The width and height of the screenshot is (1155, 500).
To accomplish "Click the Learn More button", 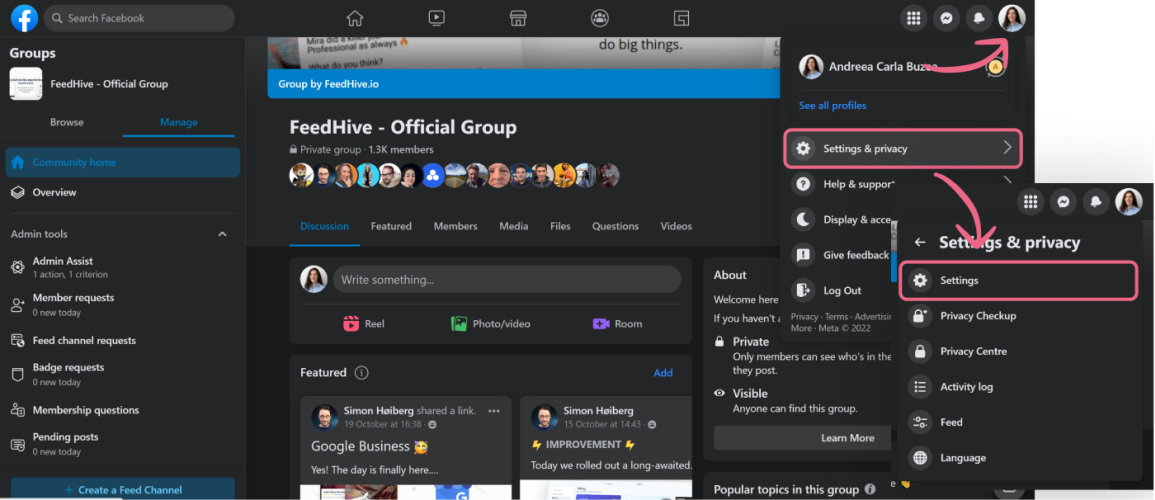I will click(847, 438).
